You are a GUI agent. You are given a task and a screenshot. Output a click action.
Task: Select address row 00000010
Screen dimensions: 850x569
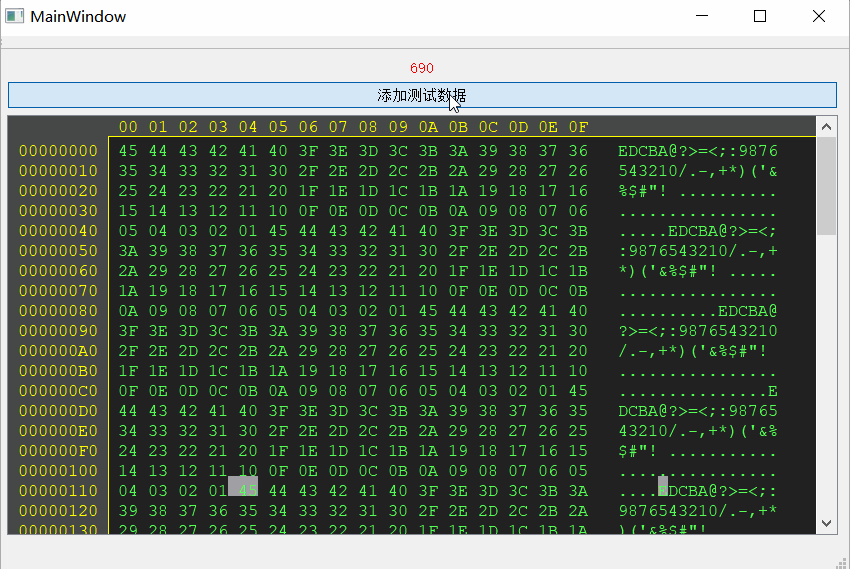[x=58, y=171]
